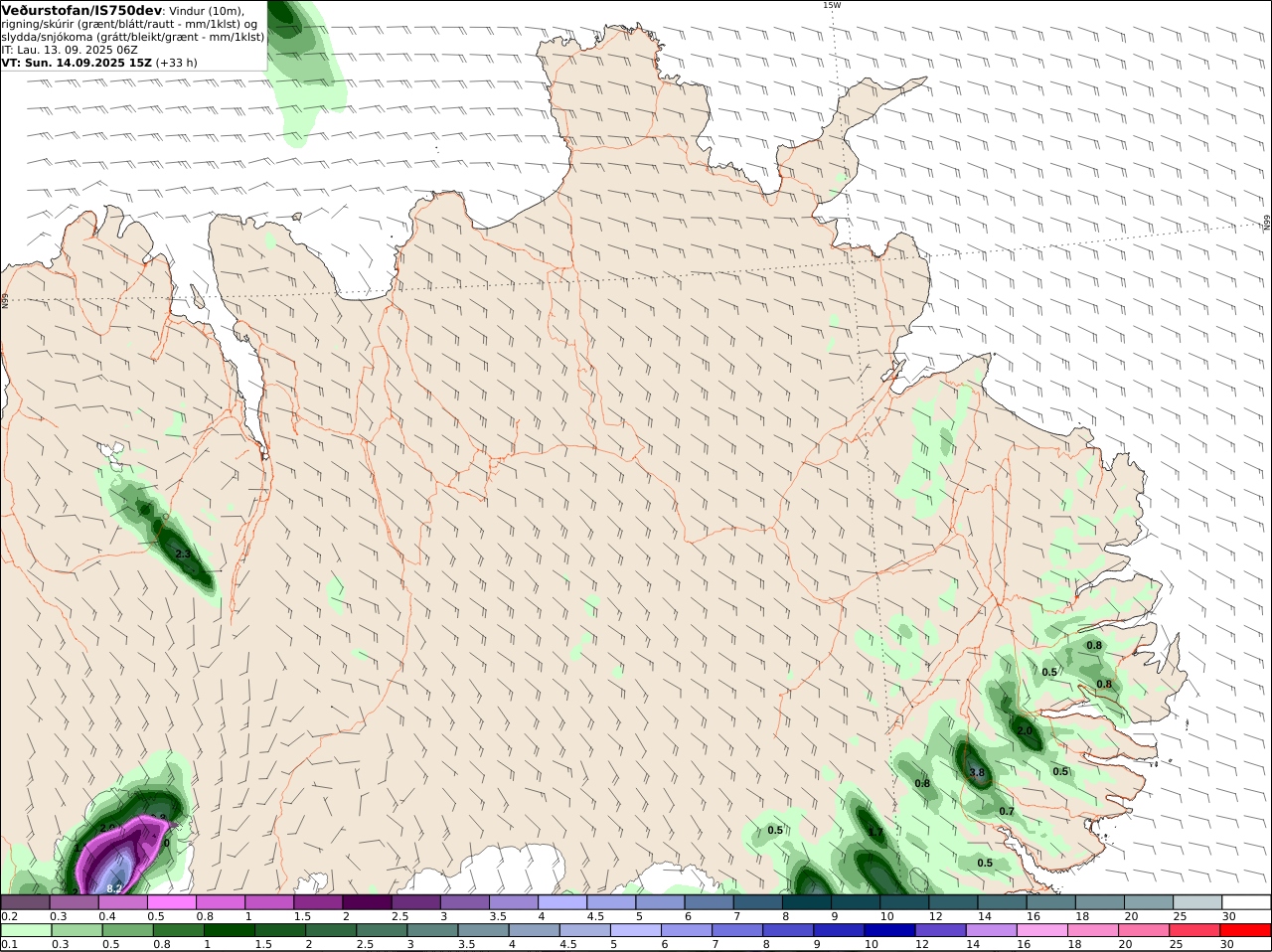Select upper legend dark purple swatch after 2
This screenshot has width=1272, height=952.
click(368, 901)
